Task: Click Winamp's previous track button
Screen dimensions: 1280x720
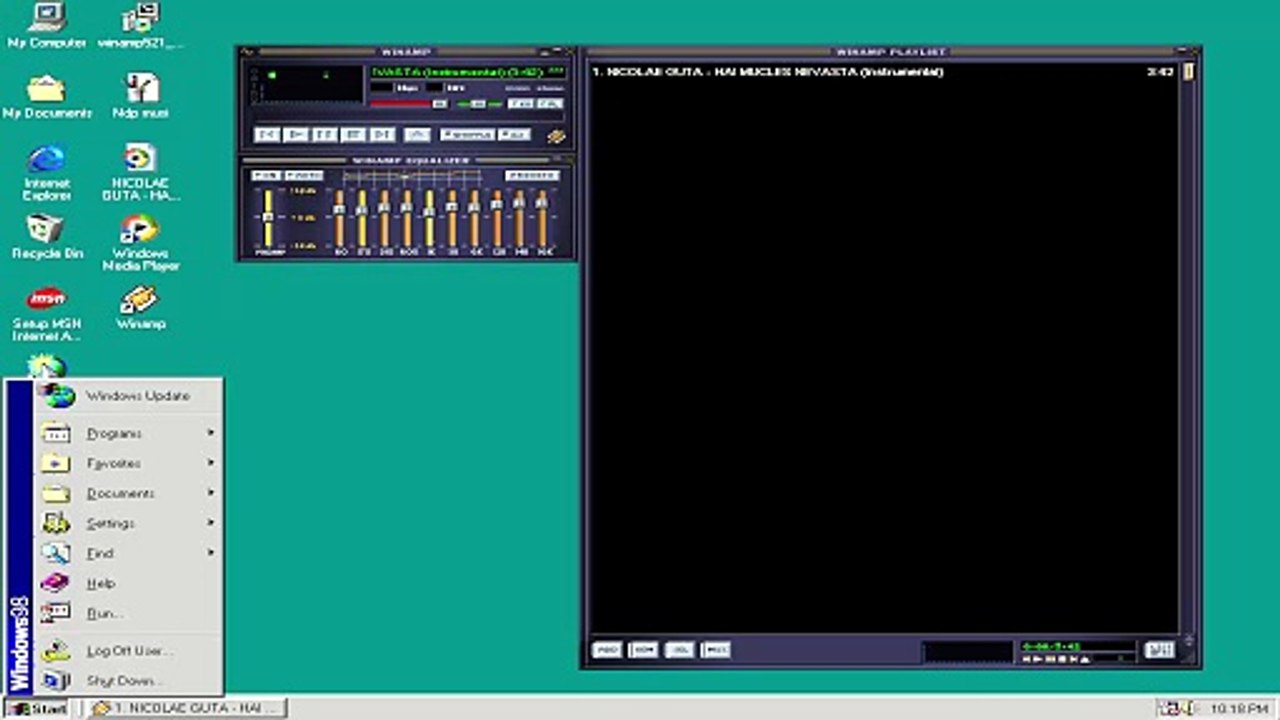Action: 267,134
